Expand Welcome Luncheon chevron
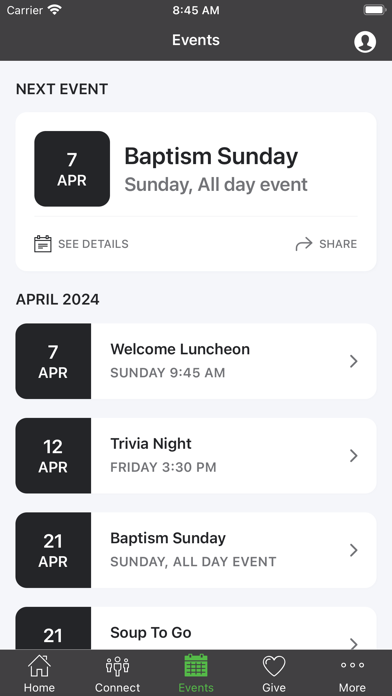Screen dimensions: 392x696 click(x=353, y=361)
